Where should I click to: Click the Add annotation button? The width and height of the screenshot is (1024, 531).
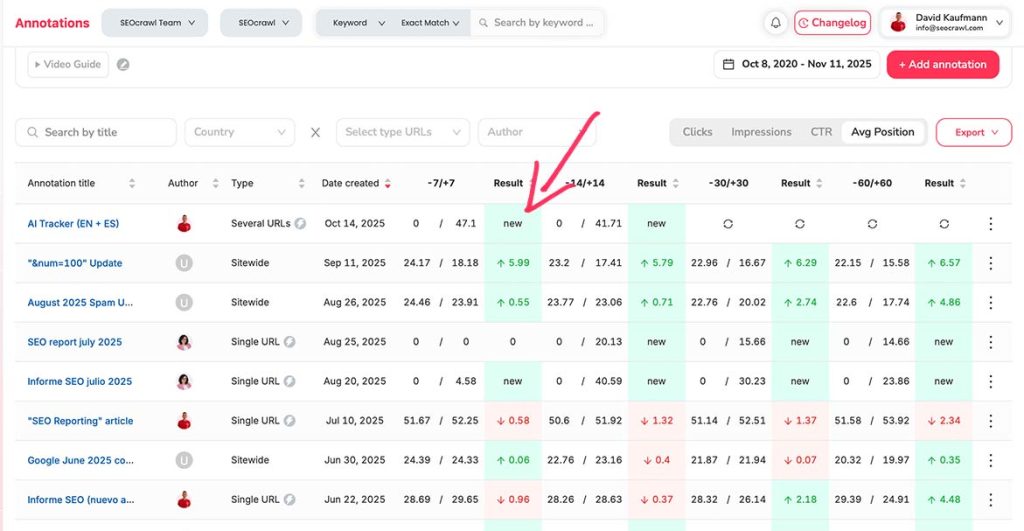pos(942,65)
